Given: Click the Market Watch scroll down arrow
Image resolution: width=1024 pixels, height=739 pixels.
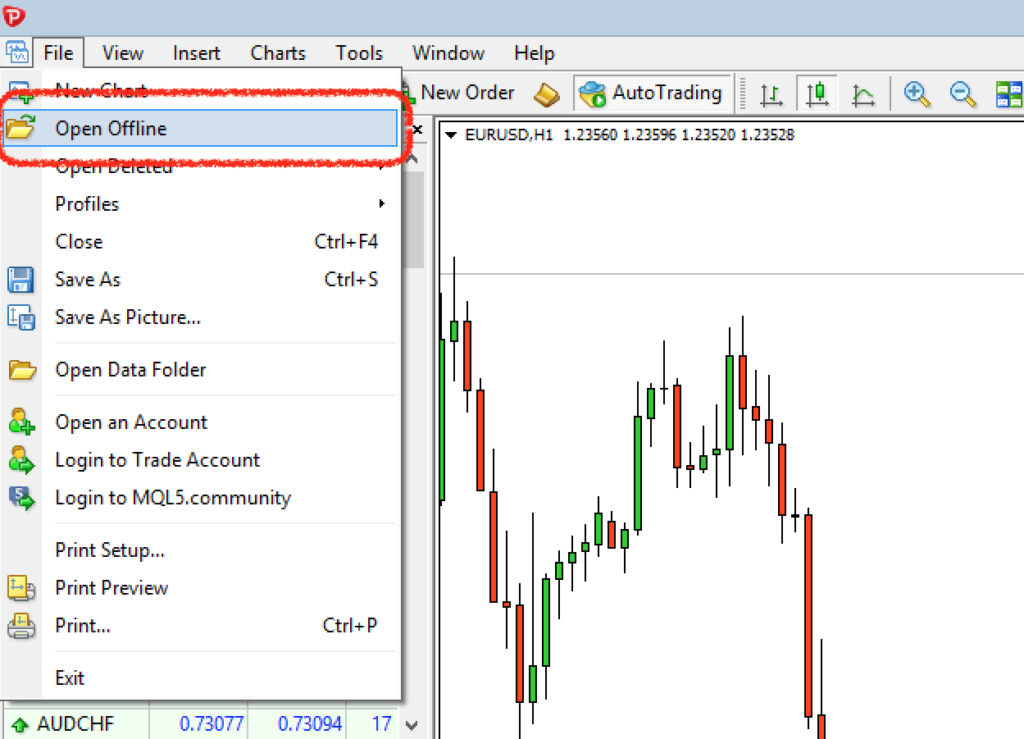Looking at the screenshot, I should click(x=411, y=725).
